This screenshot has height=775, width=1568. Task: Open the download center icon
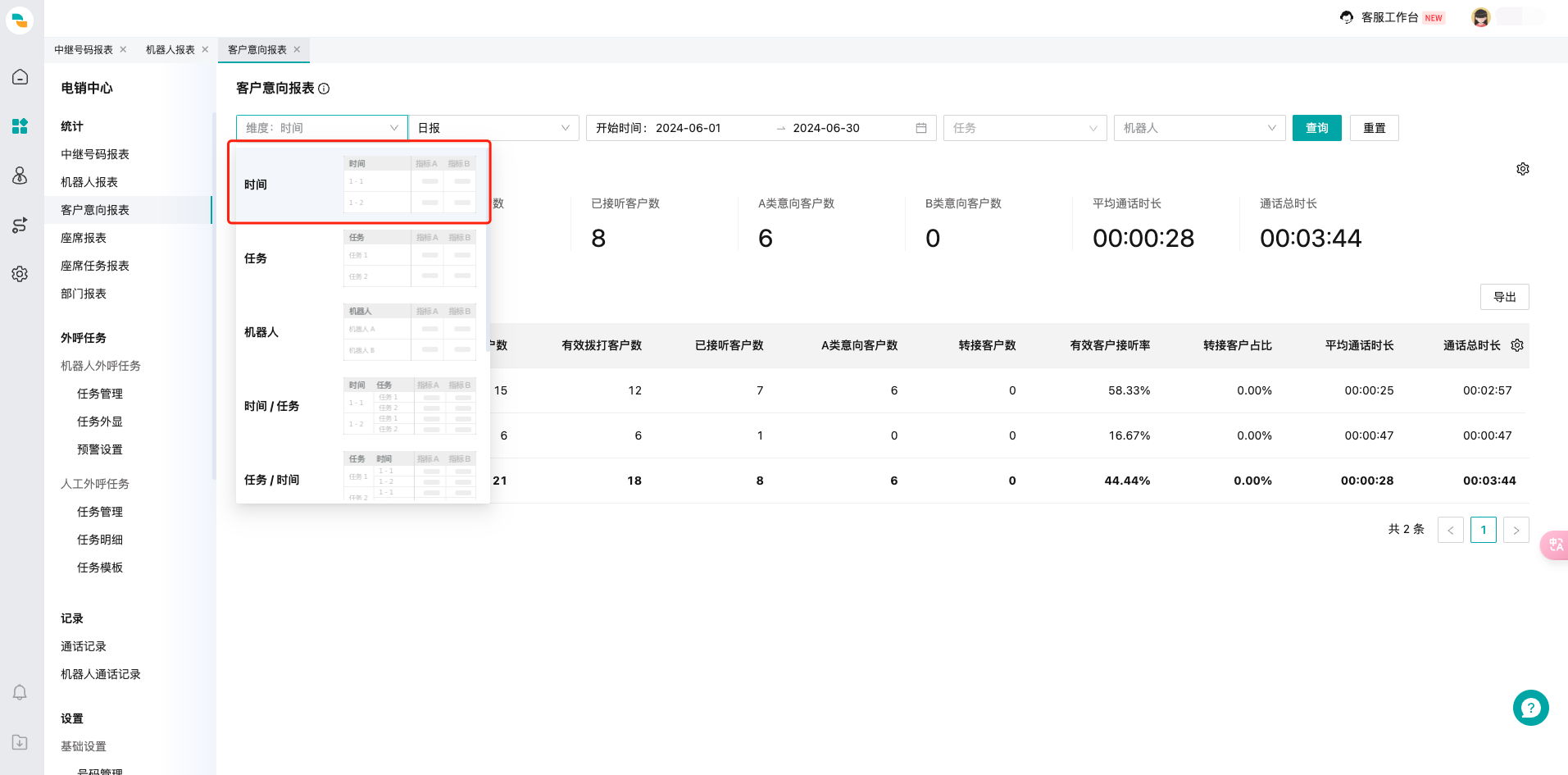click(20, 742)
